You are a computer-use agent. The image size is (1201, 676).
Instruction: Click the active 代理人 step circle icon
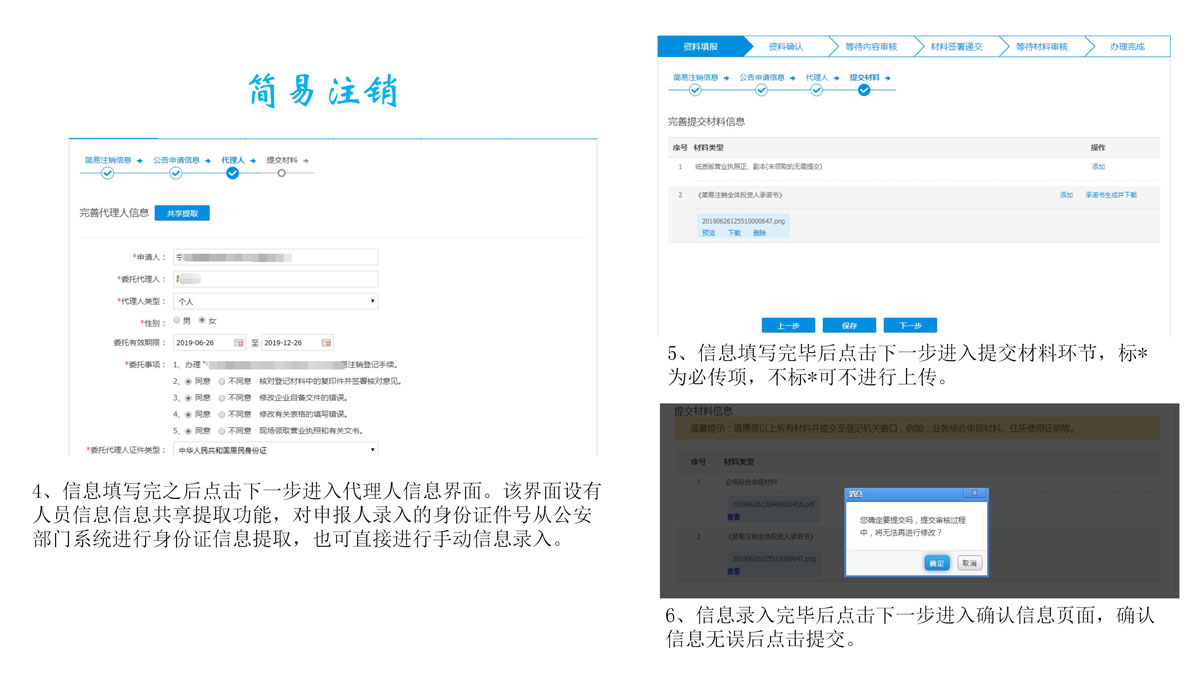[x=233, y=173]
